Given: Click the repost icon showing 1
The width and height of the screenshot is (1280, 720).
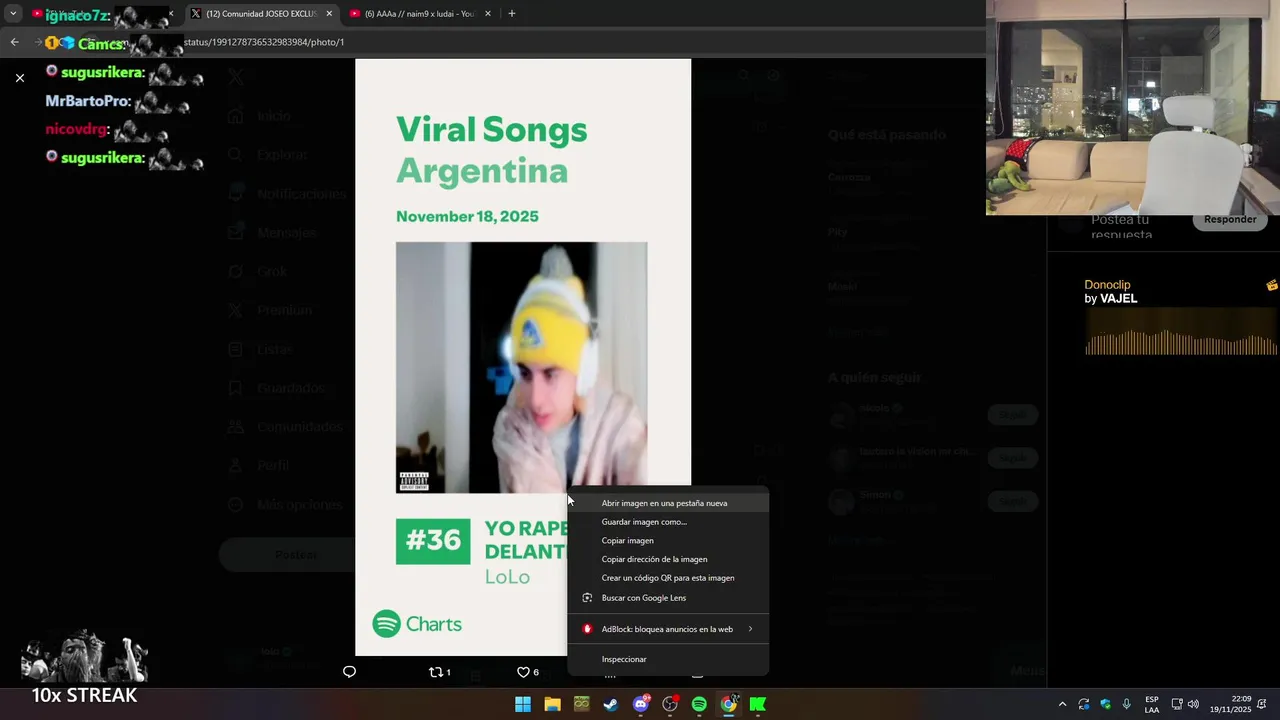Looking at the screenshot, I should (439, 672).
